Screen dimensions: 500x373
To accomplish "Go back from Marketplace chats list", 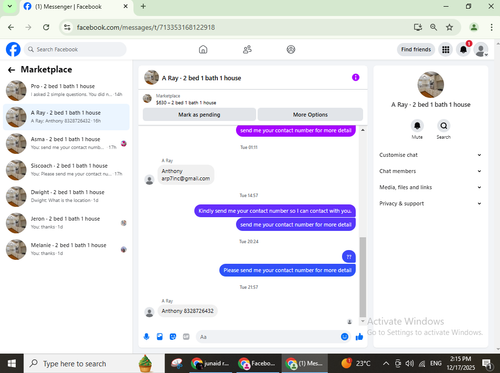I will click(11, 70).
